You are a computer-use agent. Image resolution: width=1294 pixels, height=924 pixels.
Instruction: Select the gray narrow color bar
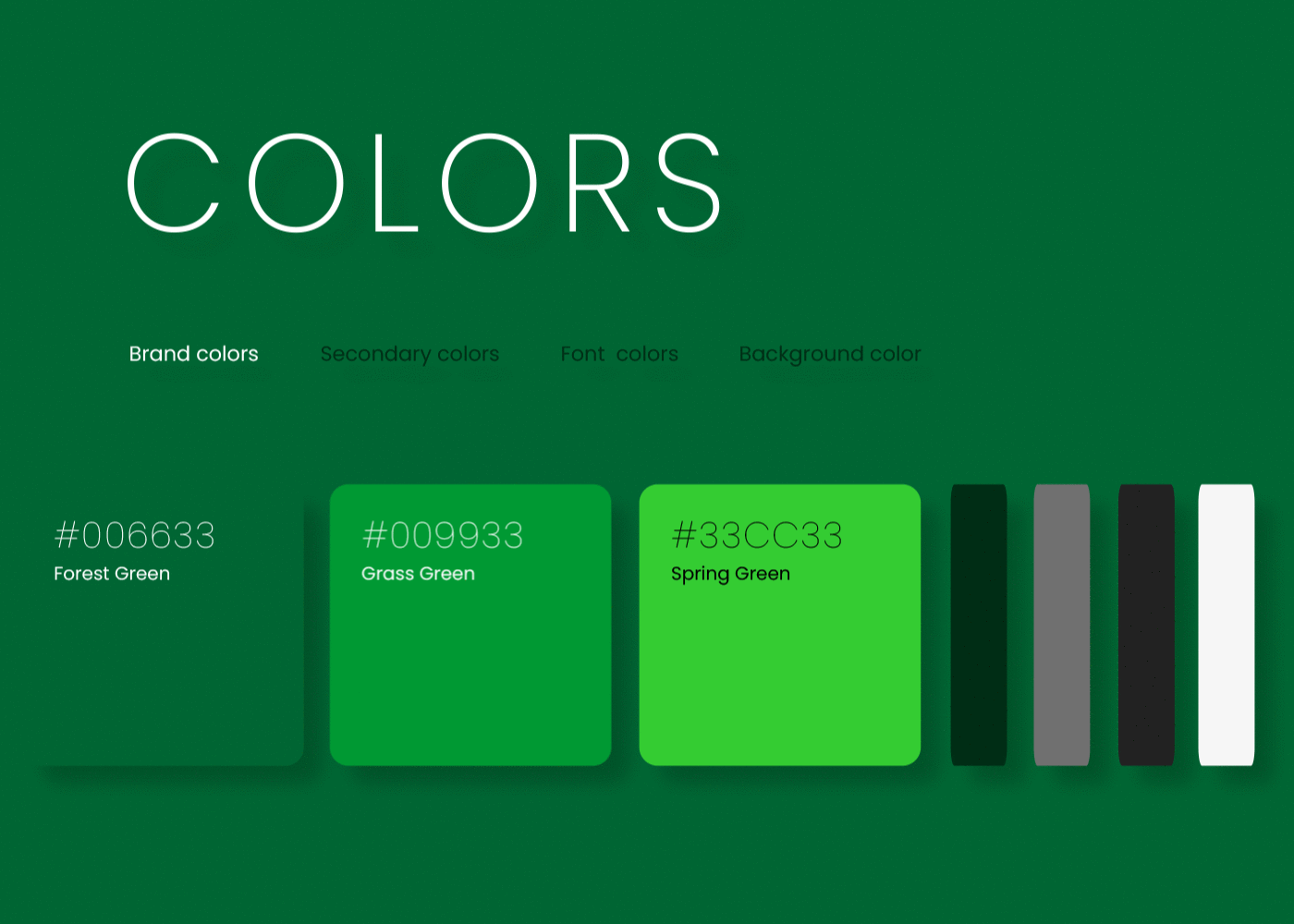click(x=1061, y=625)
